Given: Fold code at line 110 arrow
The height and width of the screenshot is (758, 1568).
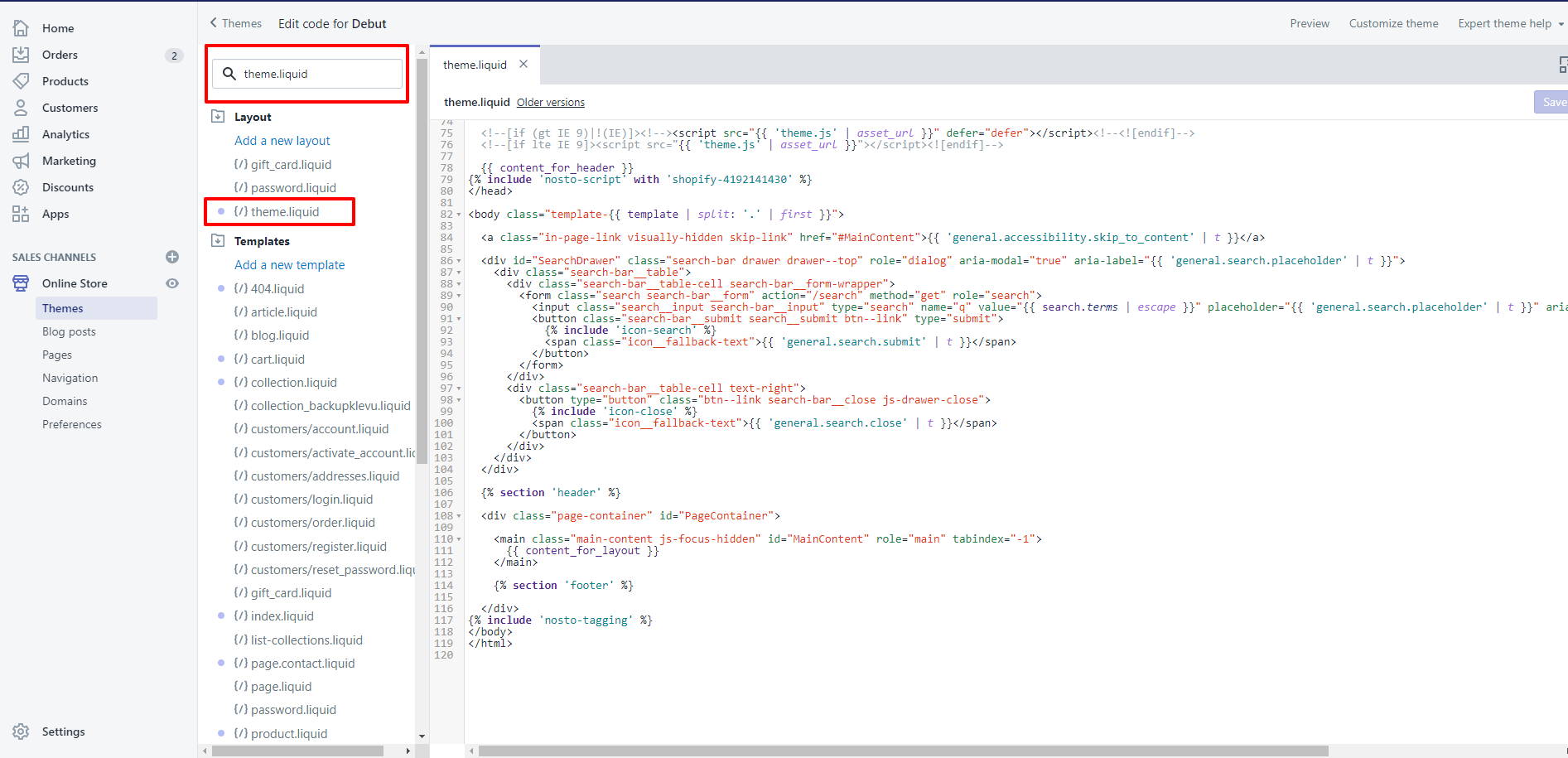Looking at the screenshot, I should pyautogui.click(x=459, y=539).
